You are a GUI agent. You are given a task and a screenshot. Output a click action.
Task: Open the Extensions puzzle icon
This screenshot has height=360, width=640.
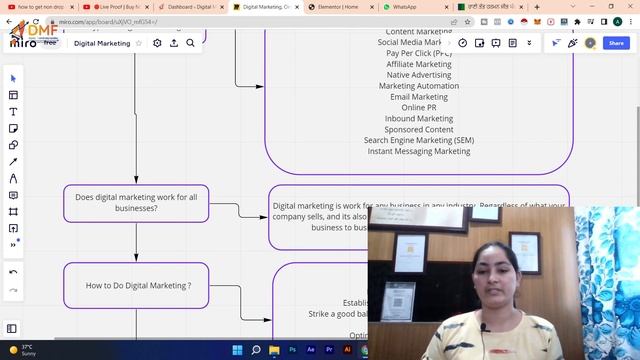[577, 22]
